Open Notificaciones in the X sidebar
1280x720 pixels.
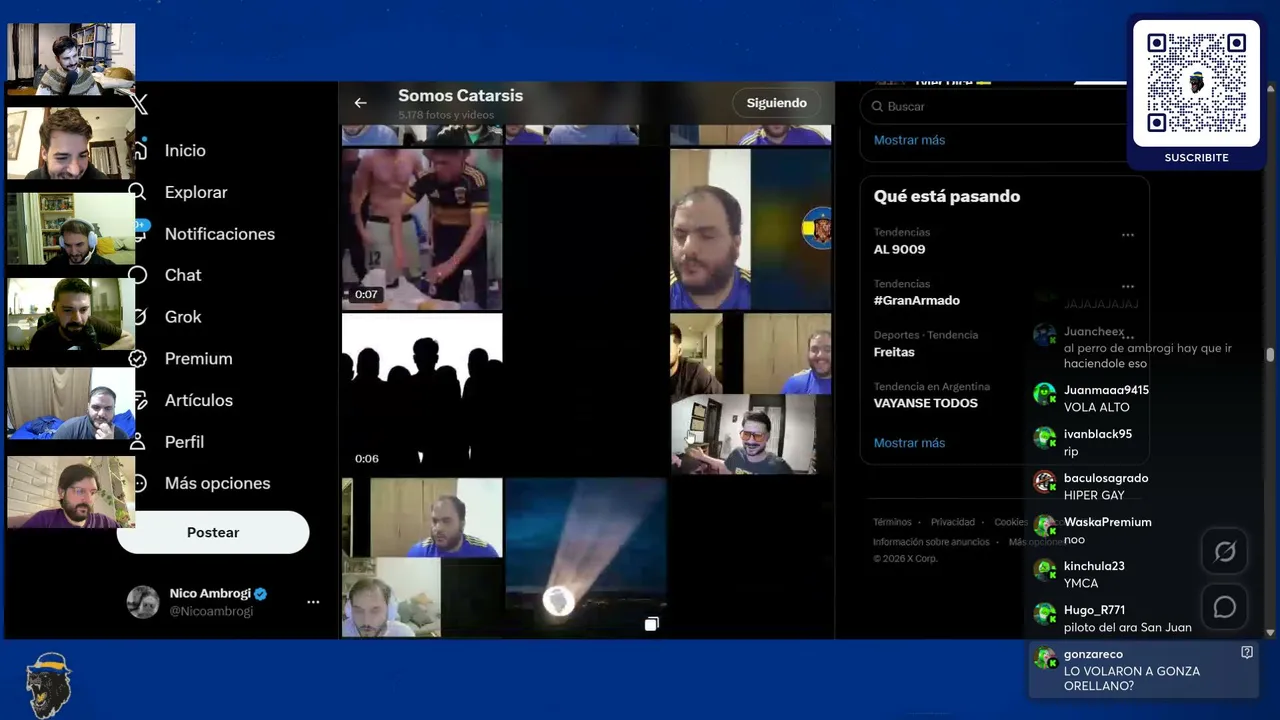tap(220, 234)
